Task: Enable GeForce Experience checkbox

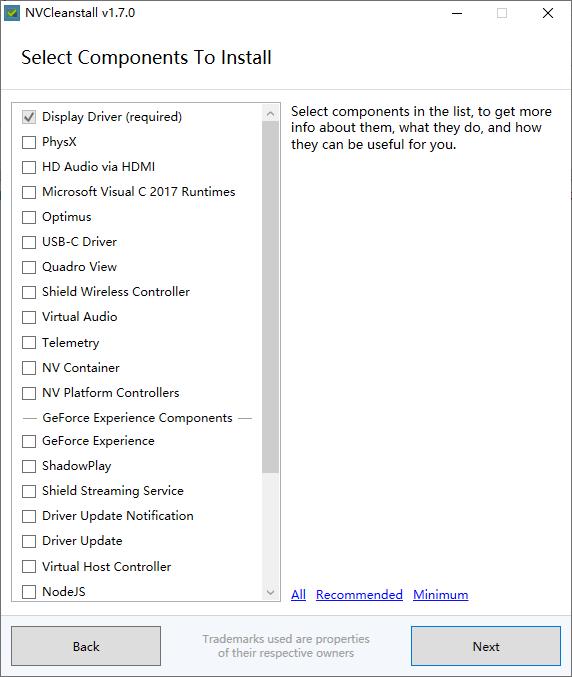Action: pyautogui.click(x=29, y=441)
